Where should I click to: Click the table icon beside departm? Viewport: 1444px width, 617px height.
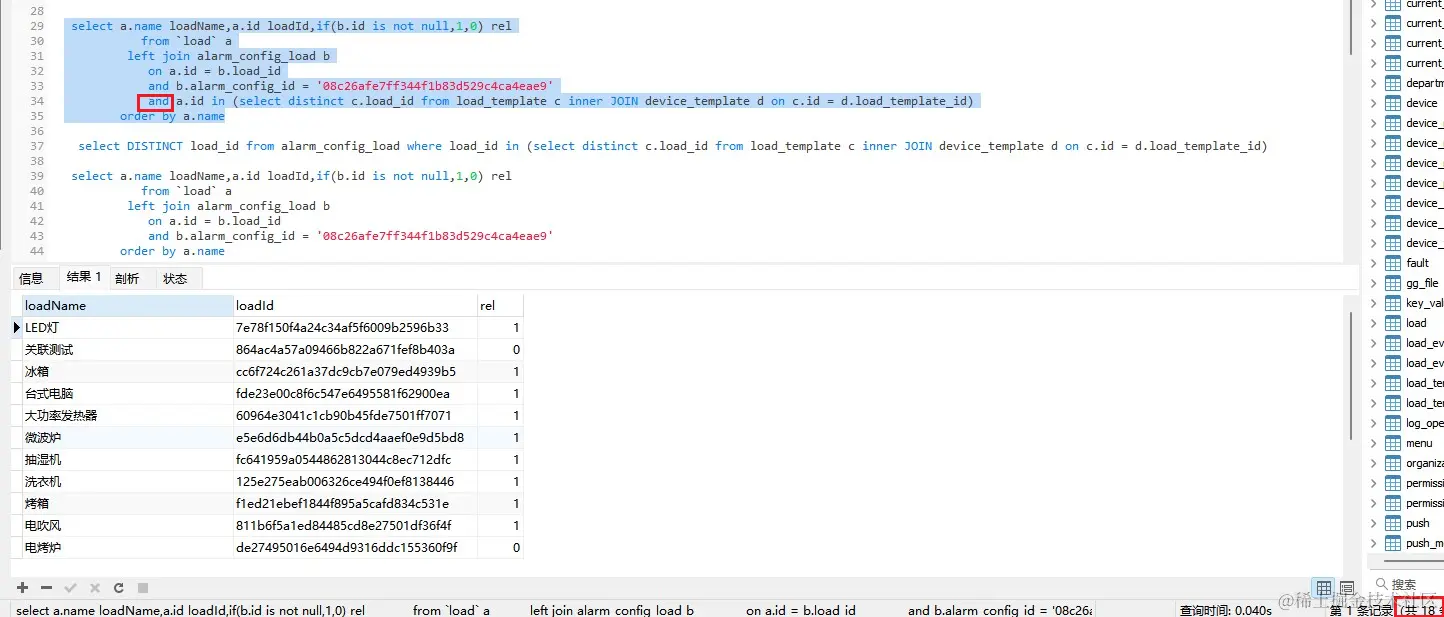coord(1392,83)
